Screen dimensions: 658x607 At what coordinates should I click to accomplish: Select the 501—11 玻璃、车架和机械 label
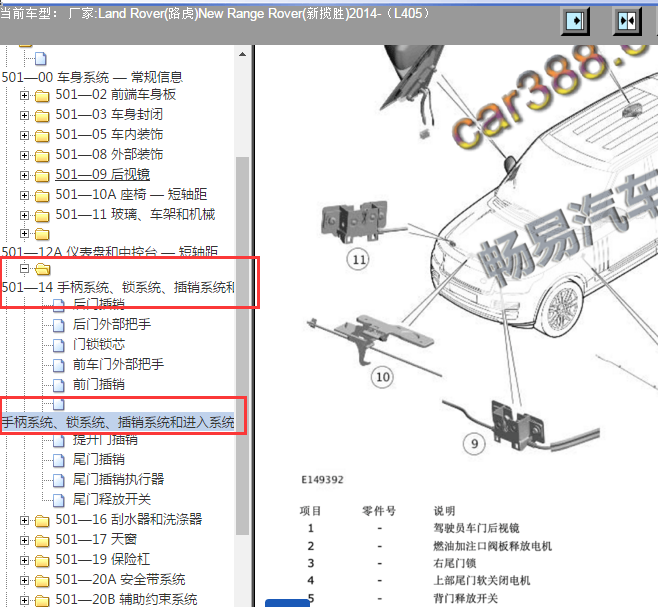click(135, 215)
